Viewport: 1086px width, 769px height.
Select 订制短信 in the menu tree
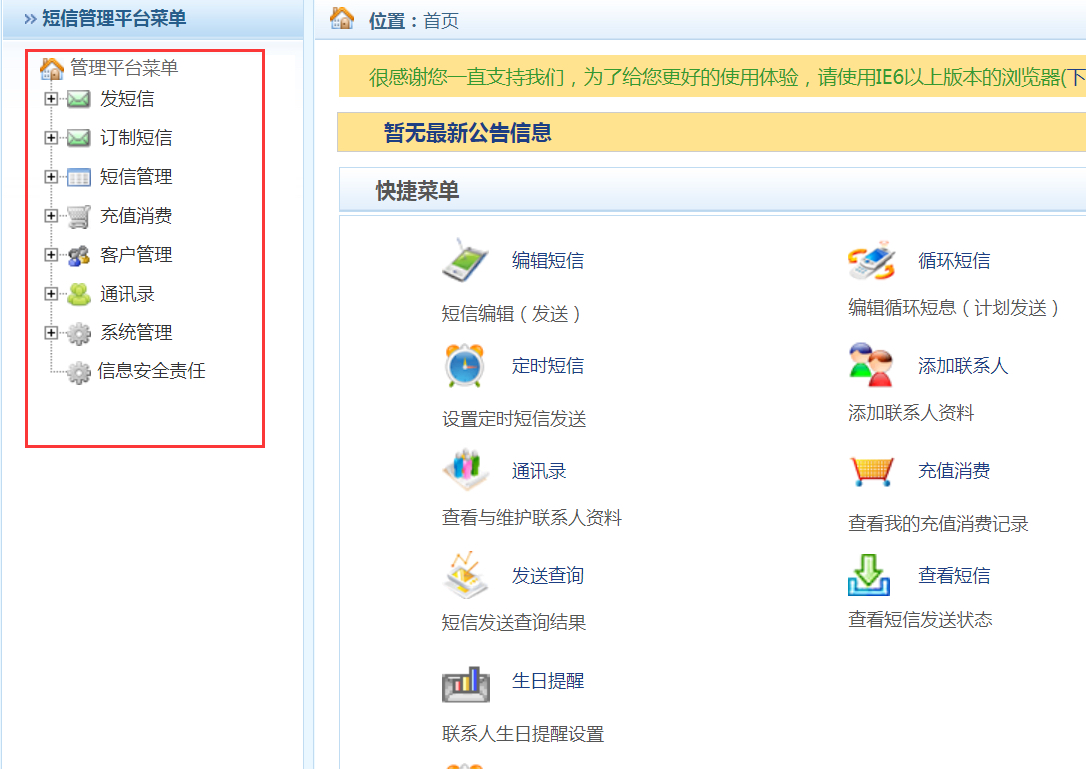(x=136, y=138)
